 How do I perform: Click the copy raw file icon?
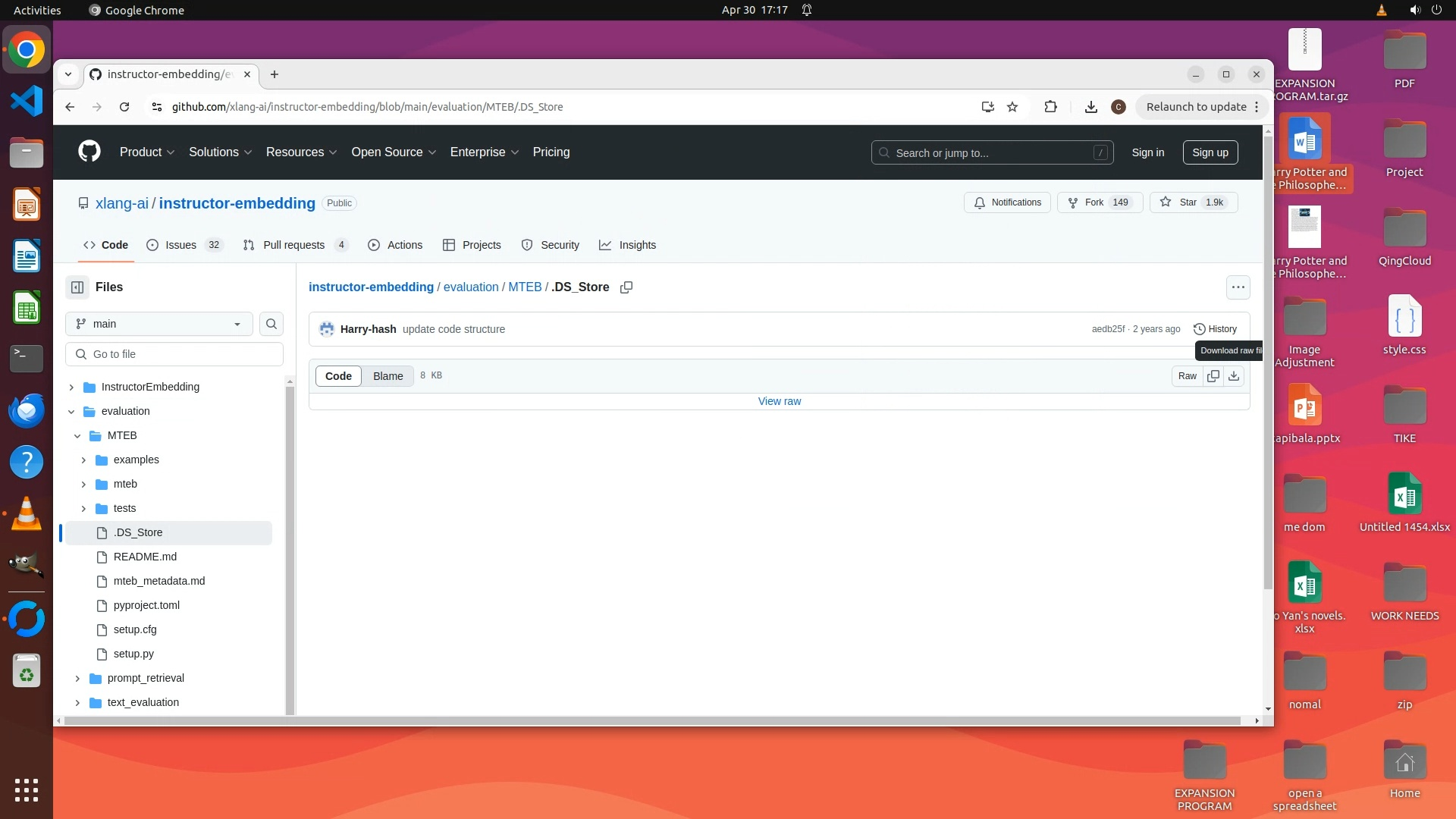pyautogui.click(x=1213, y=376)
